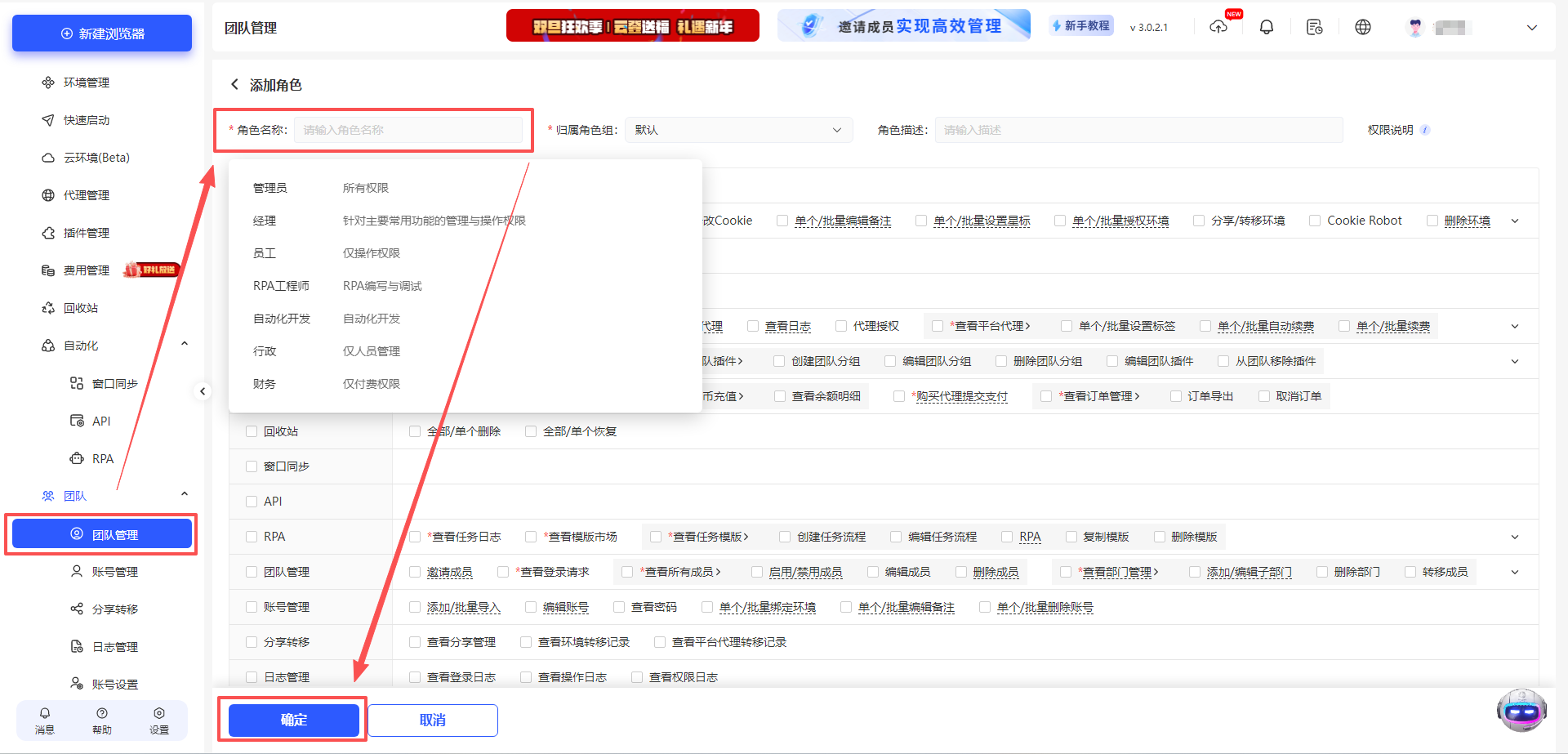点击确定按钮保存角色
1568x754 pixels.
tap(293, 720)
